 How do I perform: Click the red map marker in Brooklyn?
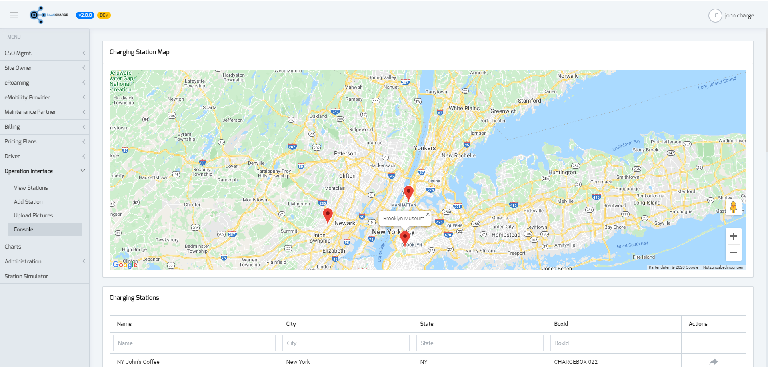tap(405, 238)
